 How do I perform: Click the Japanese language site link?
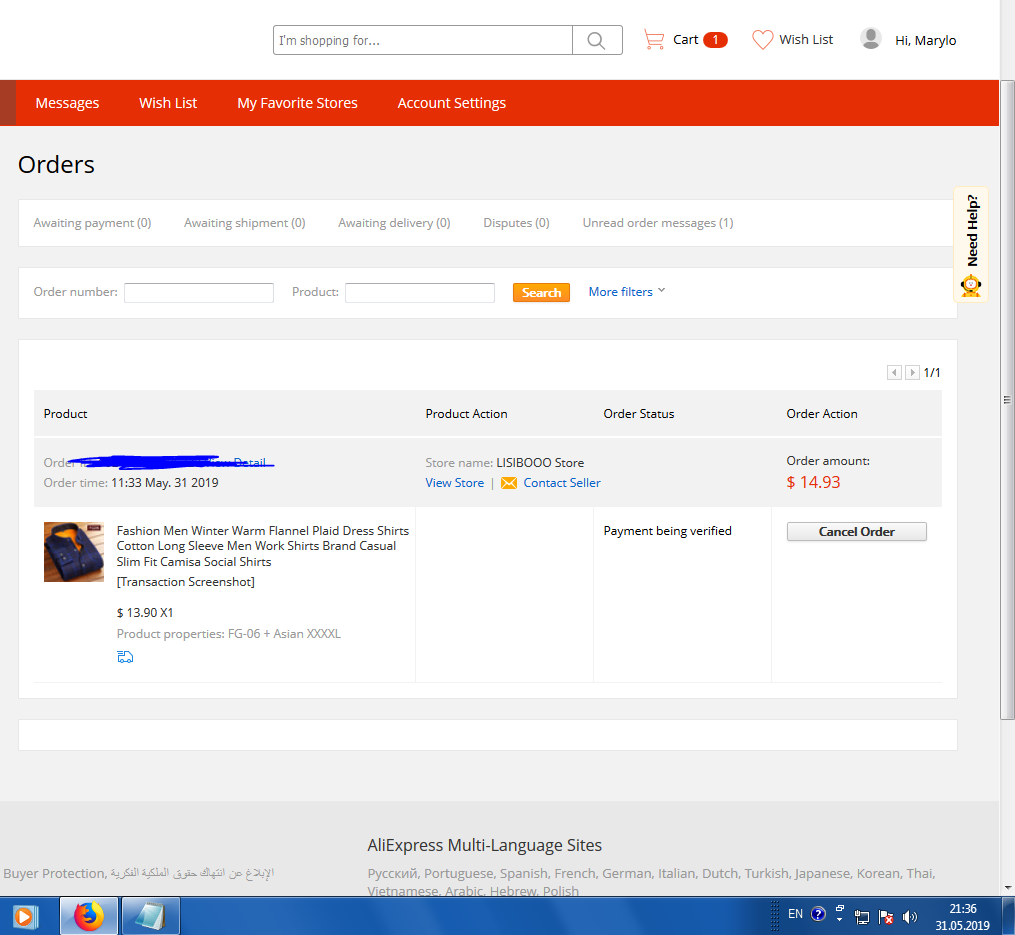click(822, 873)
